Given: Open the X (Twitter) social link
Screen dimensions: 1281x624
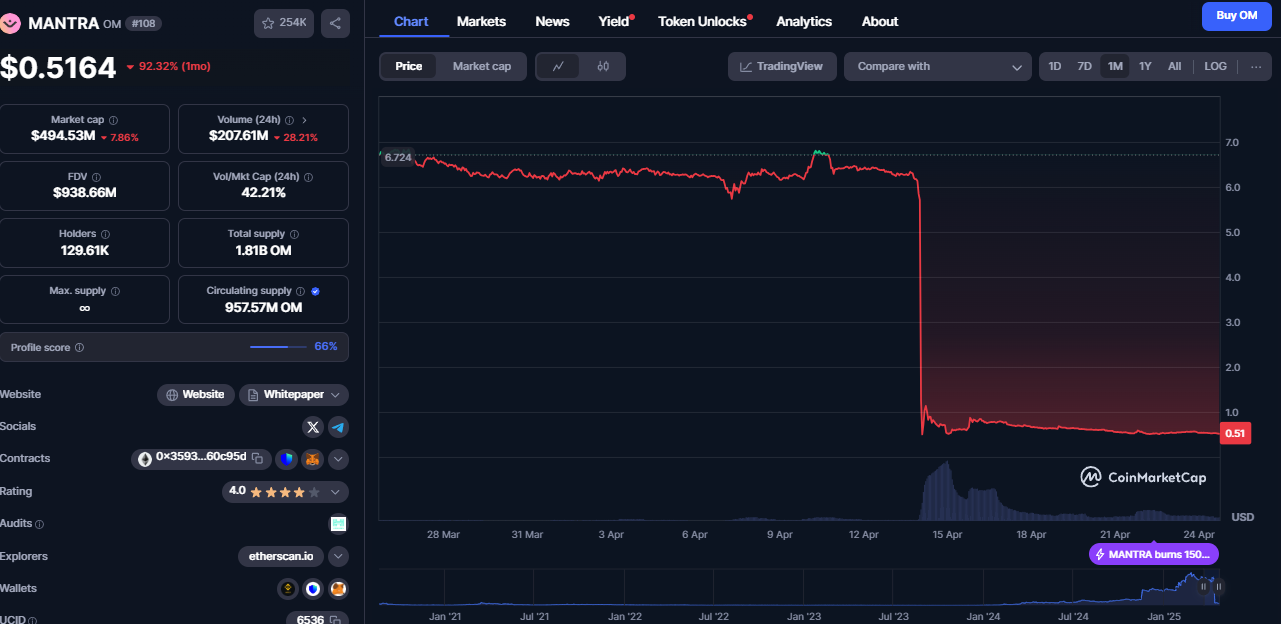Looking at the screenshot, I should 313,427.
